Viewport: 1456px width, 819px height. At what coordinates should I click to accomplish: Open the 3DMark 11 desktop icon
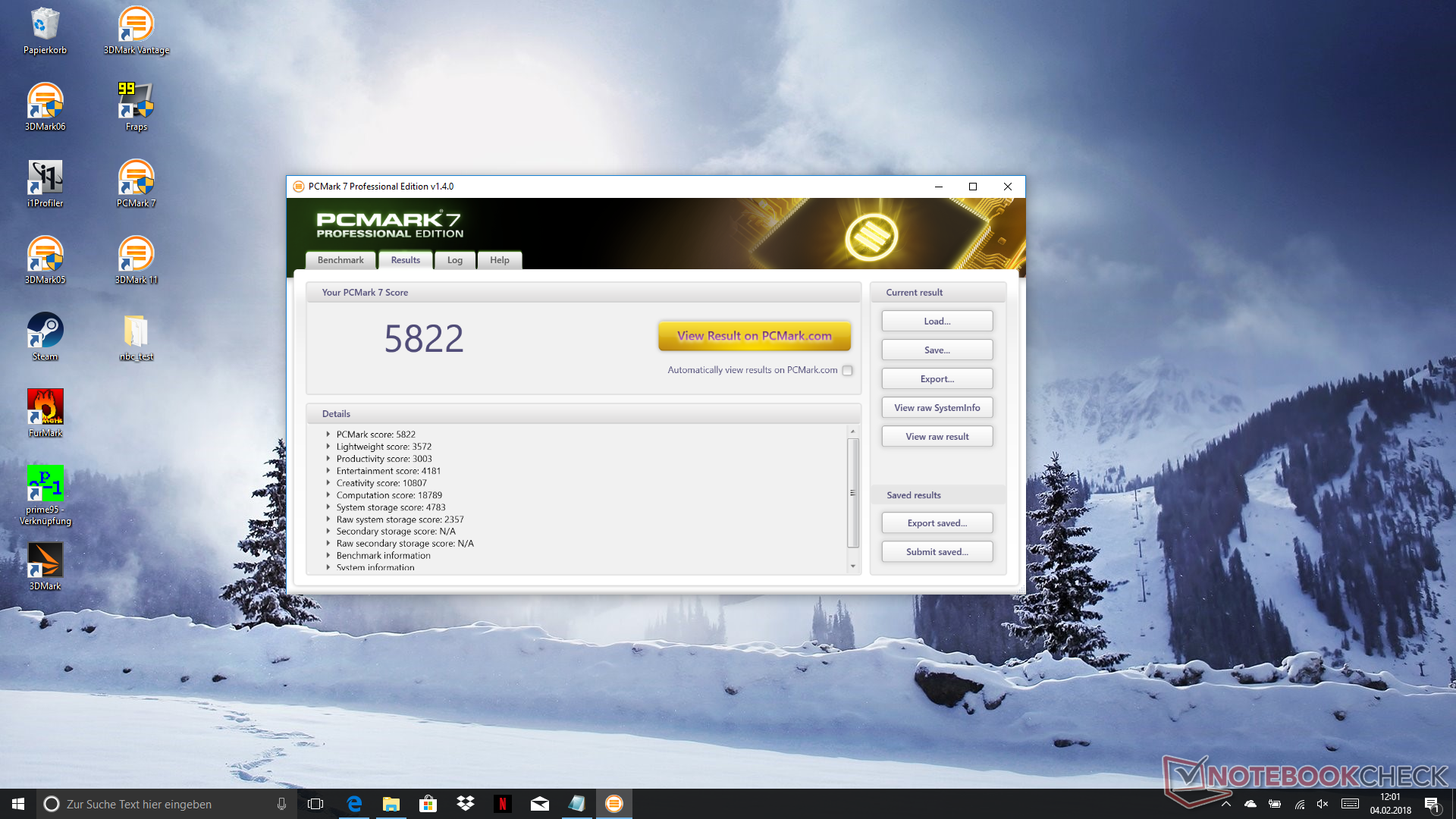click(136, 259)
